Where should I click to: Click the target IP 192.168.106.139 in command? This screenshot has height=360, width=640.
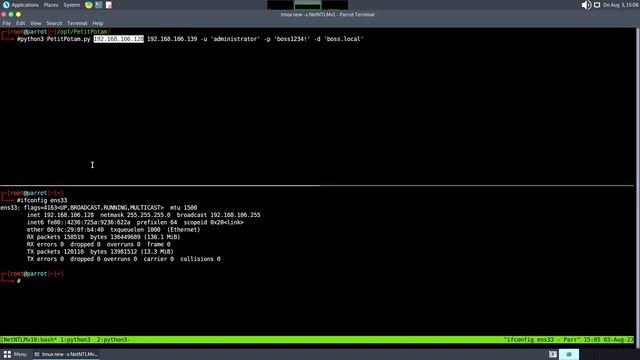tap(172, 39)
